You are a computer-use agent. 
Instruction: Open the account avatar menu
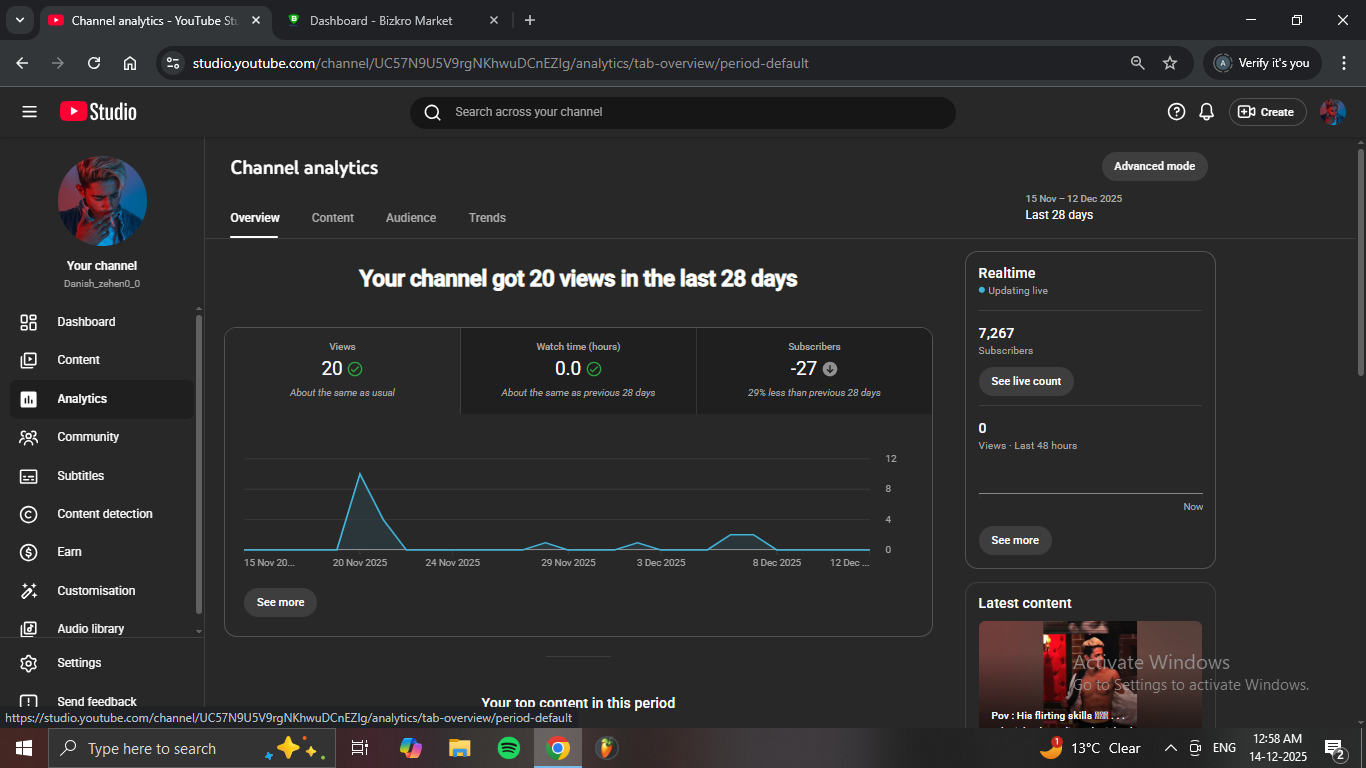pos(1332,112)
